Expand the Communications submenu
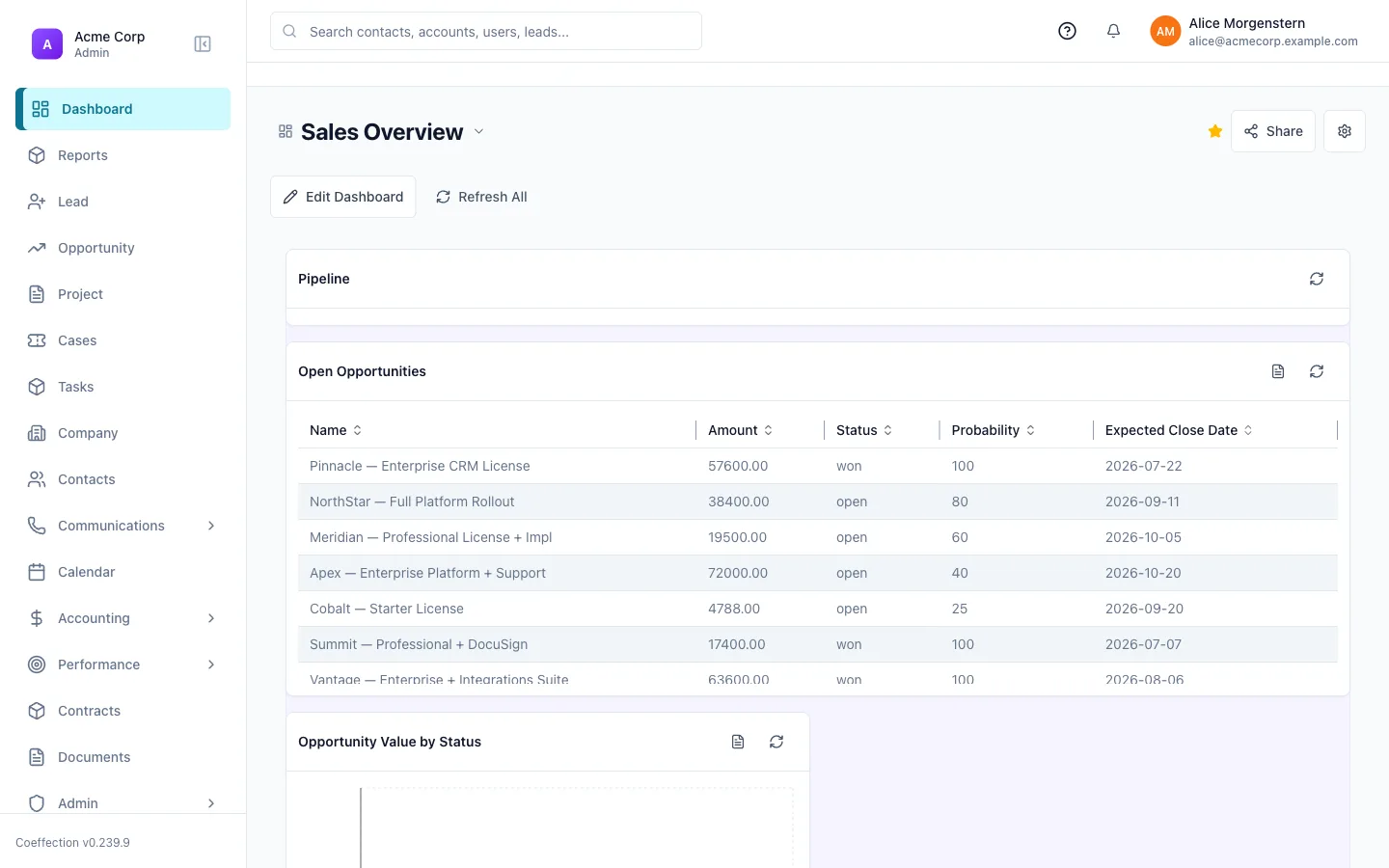Viewport: 1389px width, 868px height. [x=211, y=526]
